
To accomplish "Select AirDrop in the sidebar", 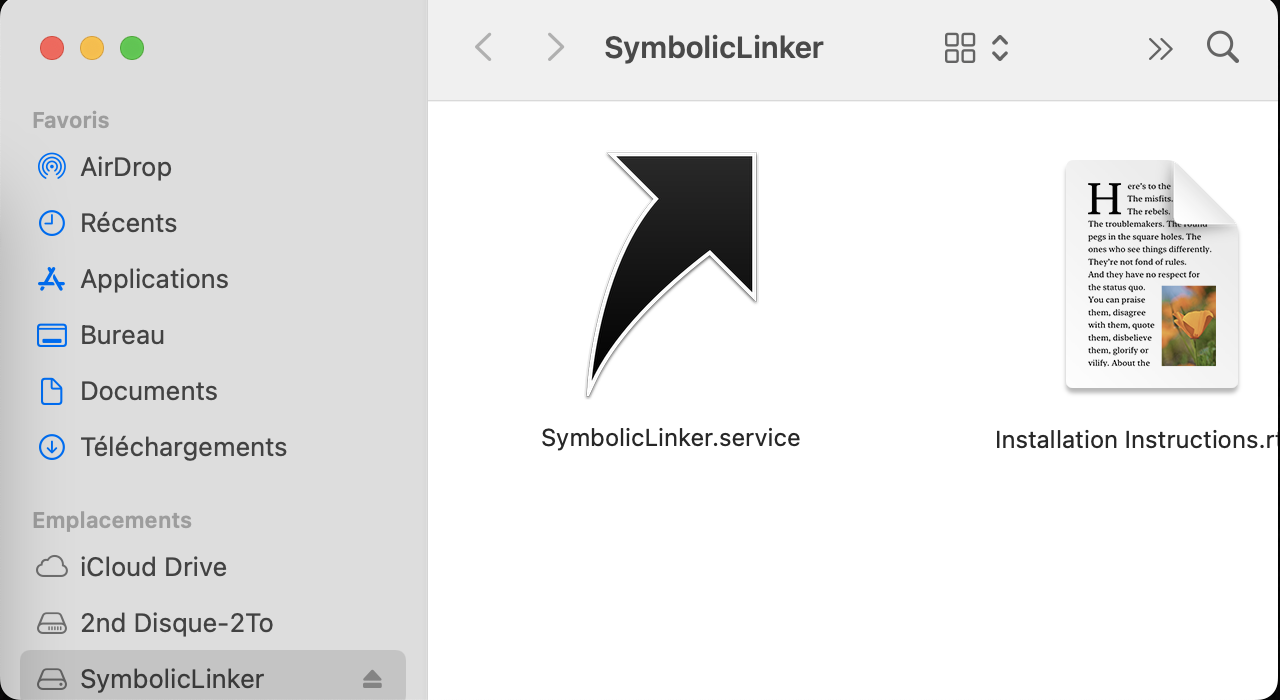I will pyautogui.click(x=125, y=167).
